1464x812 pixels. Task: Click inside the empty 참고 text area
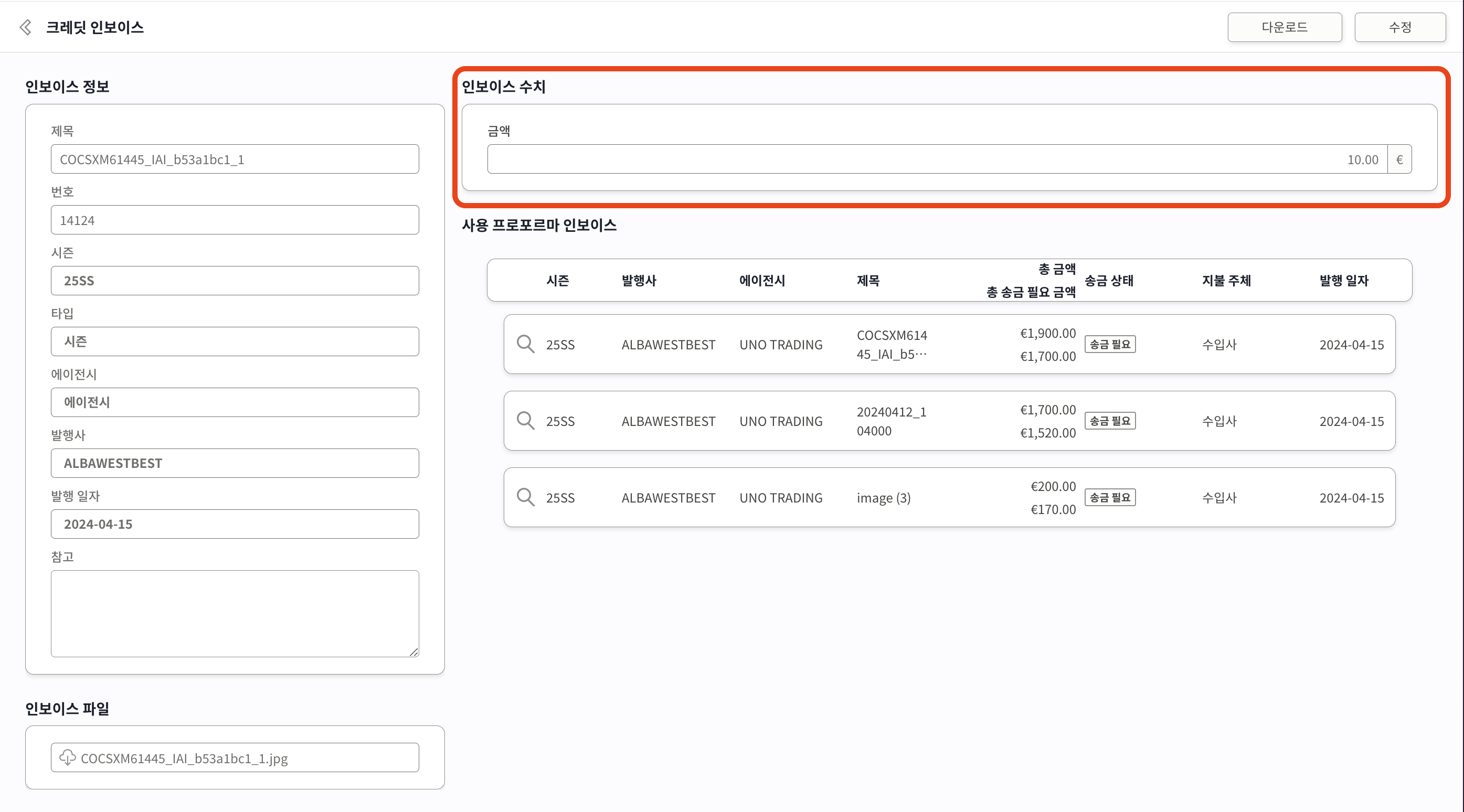[x=235, y=613]
